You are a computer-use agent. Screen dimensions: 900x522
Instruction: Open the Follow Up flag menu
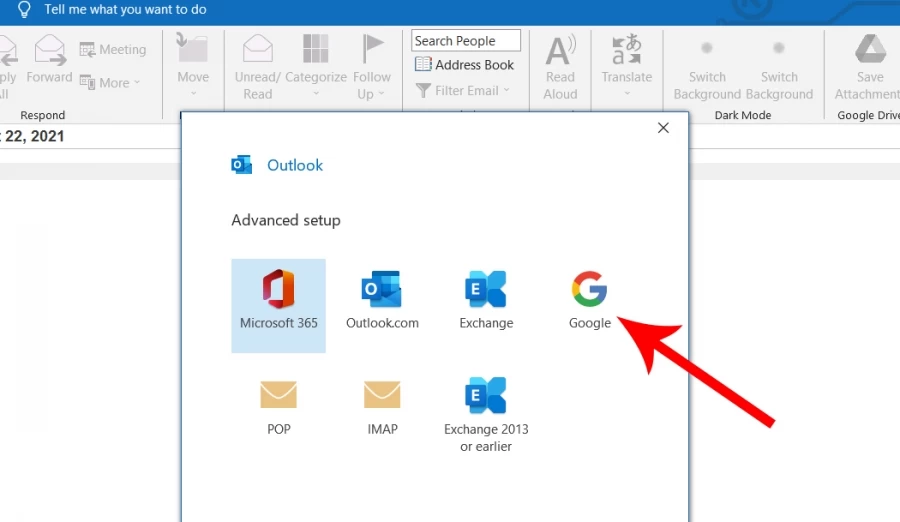click(x=372, y=67)
